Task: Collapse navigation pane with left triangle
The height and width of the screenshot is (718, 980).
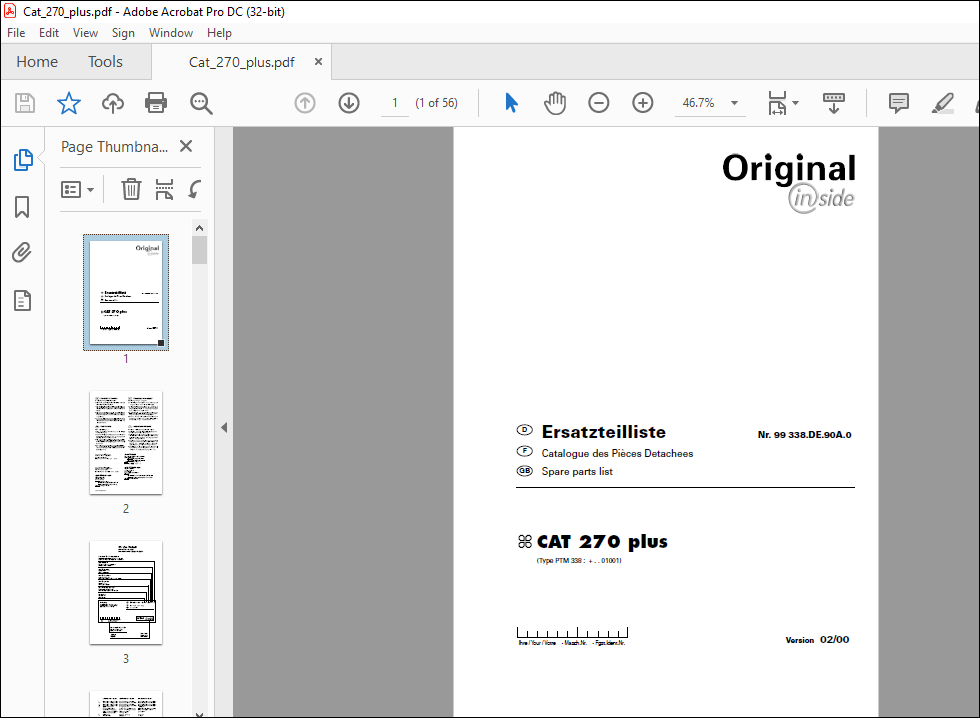Action: click(x=224, y=427)
